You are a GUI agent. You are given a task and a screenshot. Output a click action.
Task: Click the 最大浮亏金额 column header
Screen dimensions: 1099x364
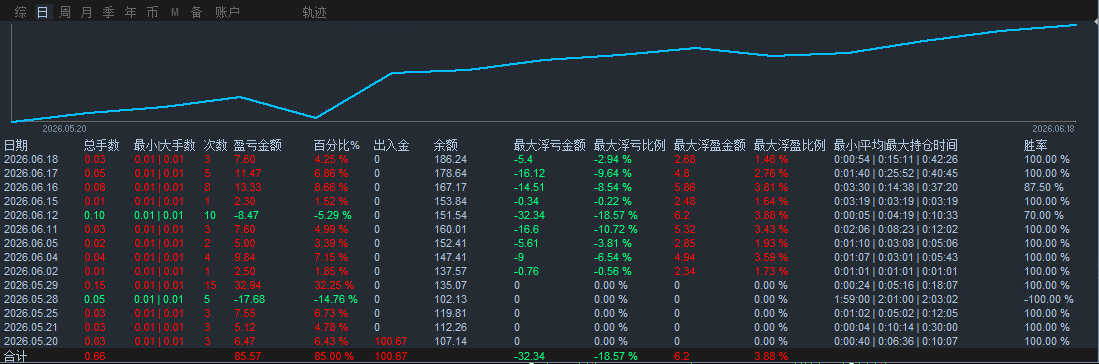coord(550,145)
